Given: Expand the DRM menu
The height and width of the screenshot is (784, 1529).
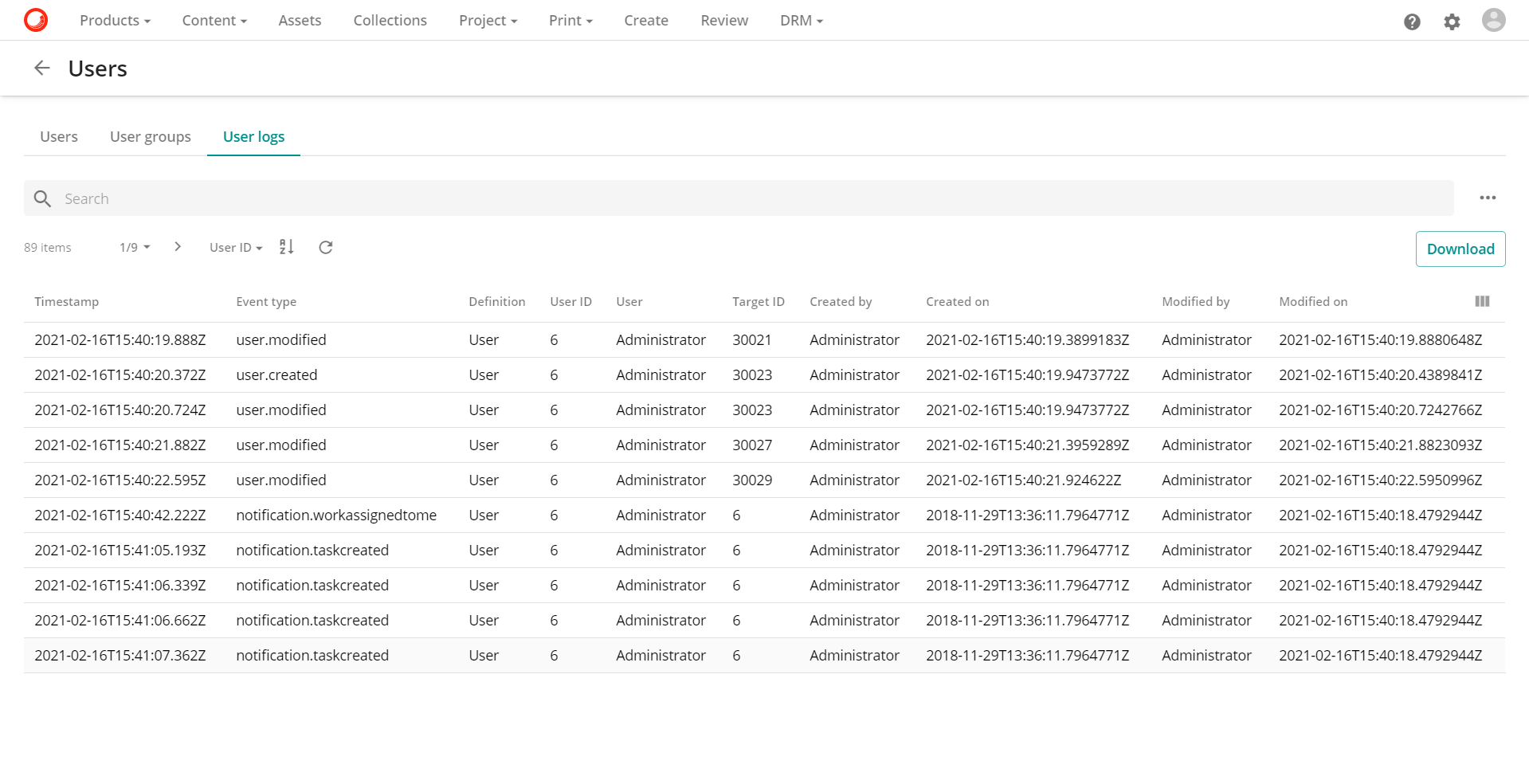Looking at the screenshot, I should pos(801,20).
